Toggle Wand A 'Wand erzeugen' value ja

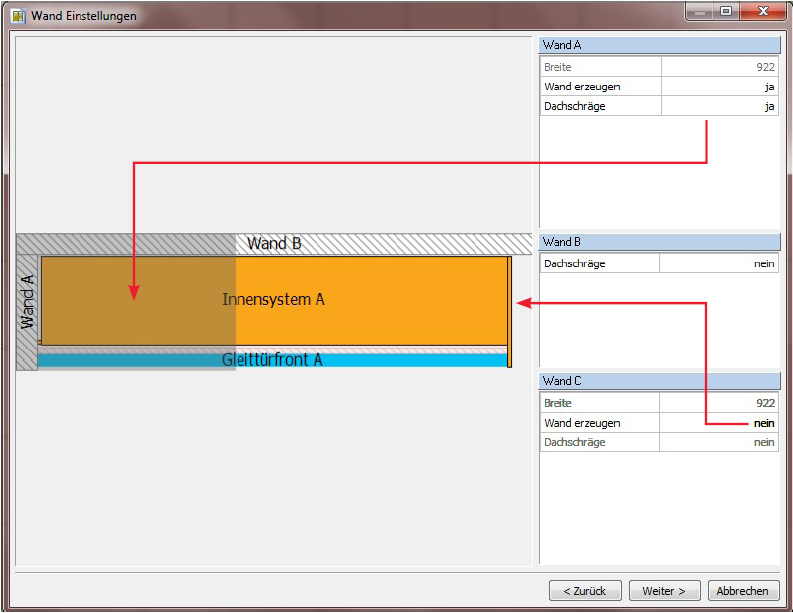[719, 87]
